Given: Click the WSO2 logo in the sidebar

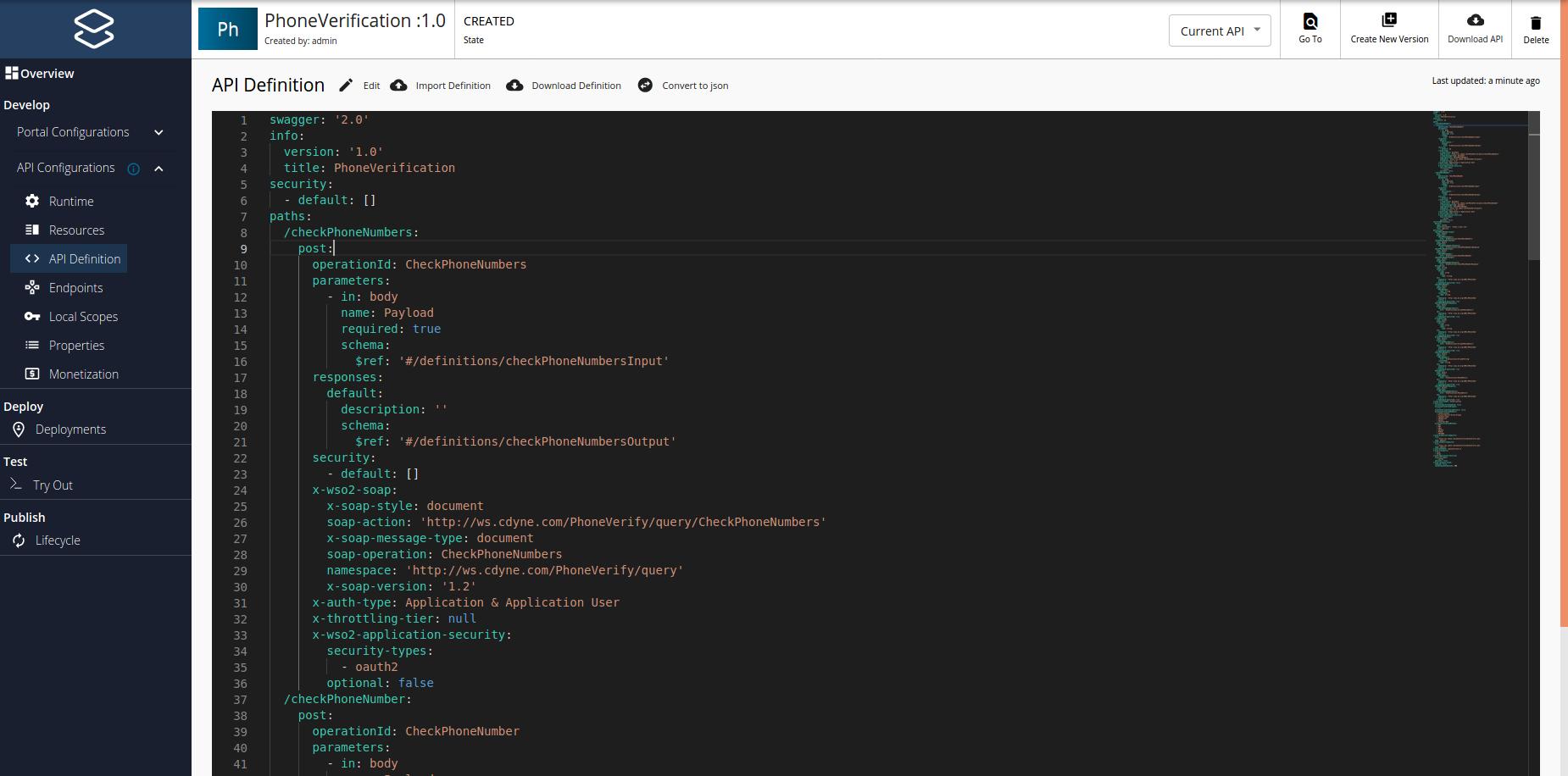Looking at the screenshot, I should [95, 28].
